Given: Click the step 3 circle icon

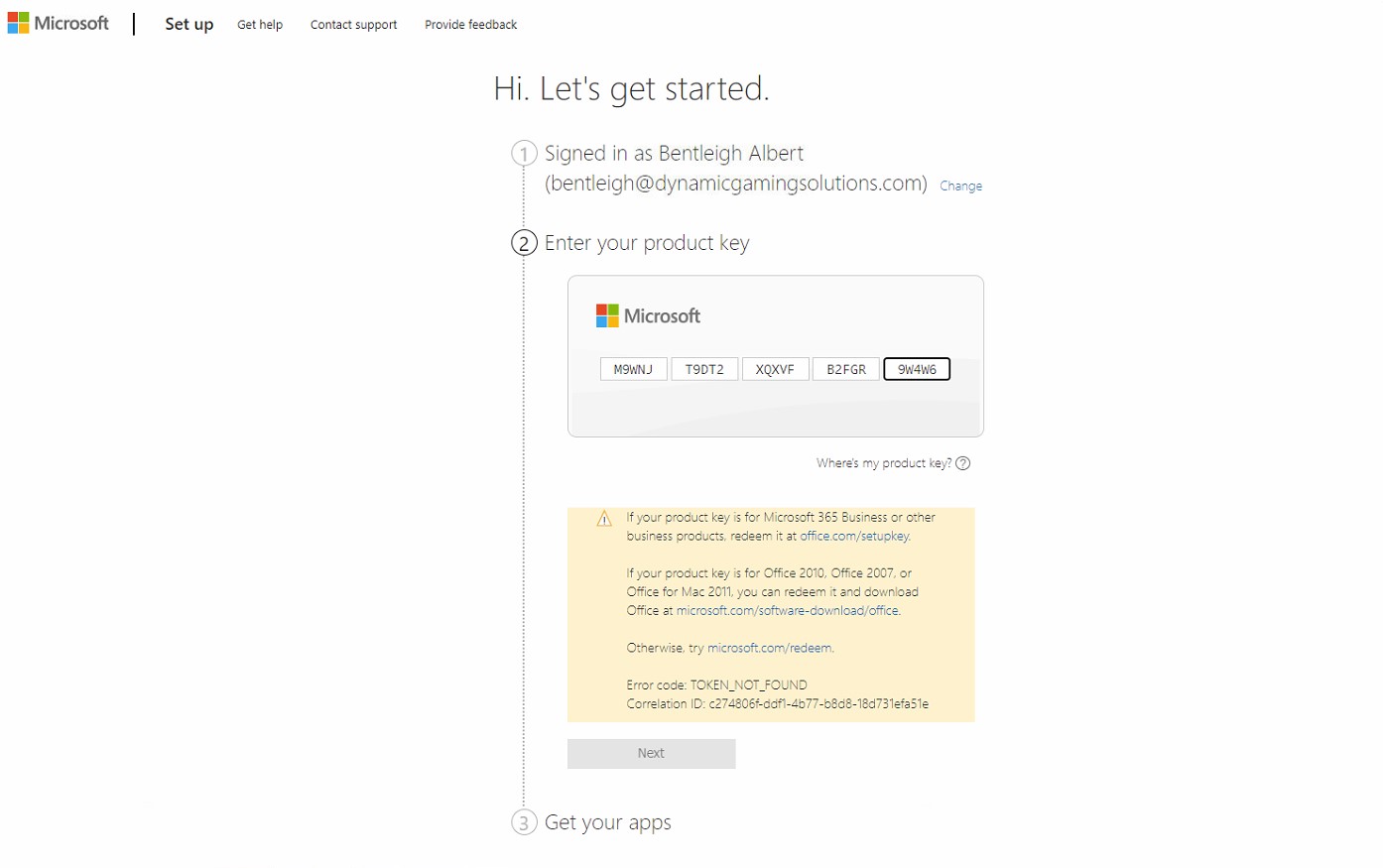Looking at the screenshot, I should coord(524,822).
